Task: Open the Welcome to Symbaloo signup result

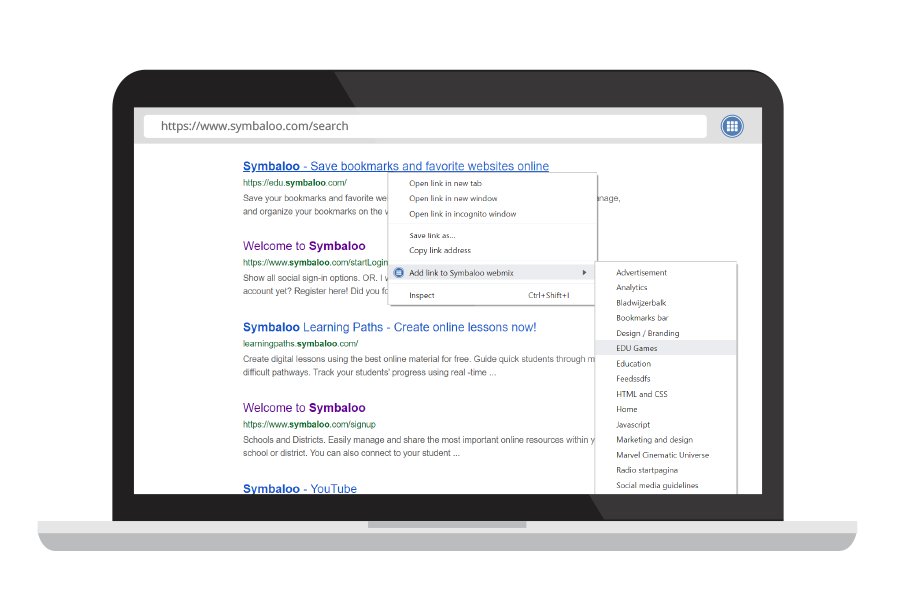Action: 304,408
